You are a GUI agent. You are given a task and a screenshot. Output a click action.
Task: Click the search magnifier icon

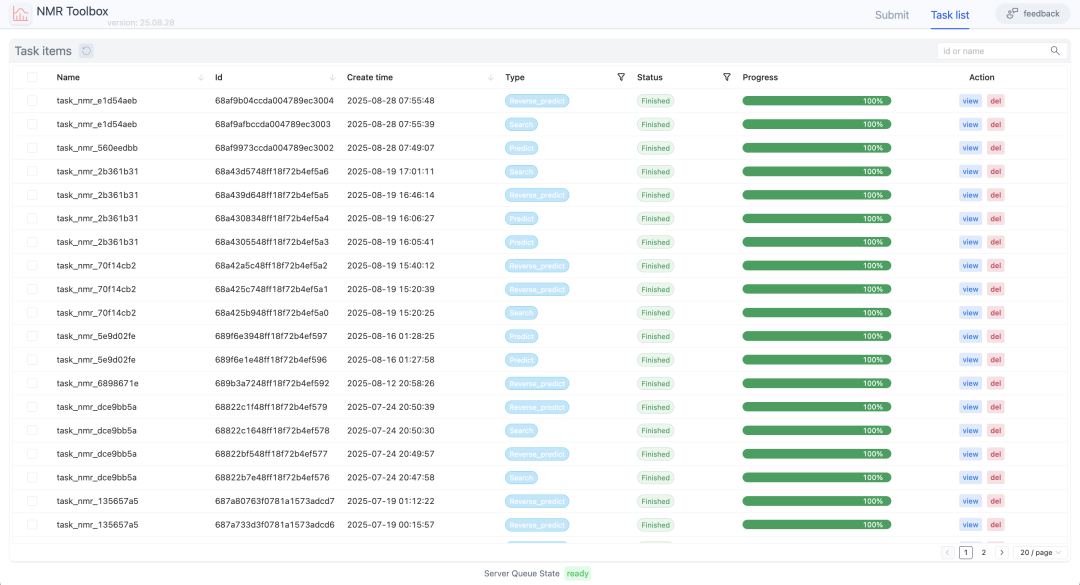click(1055, 51)
